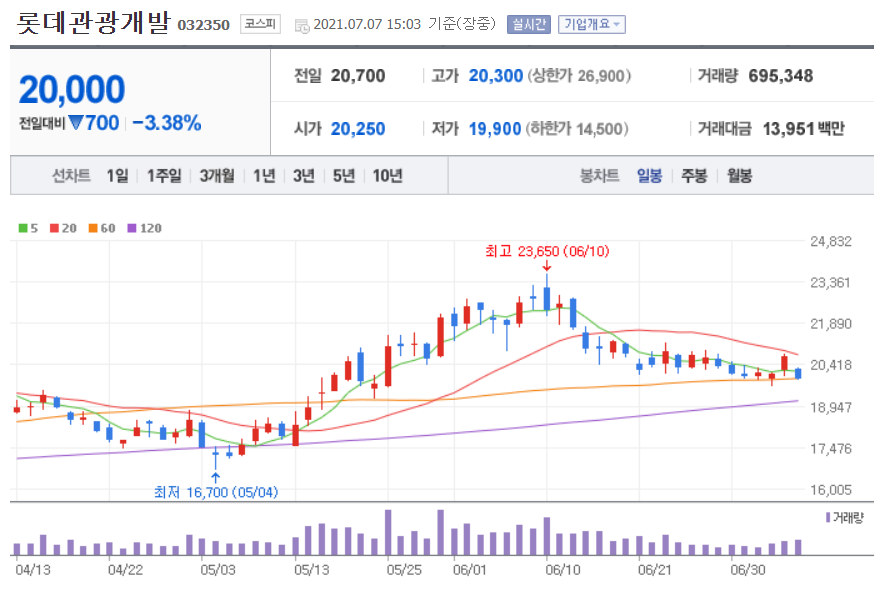
Task: Select the 10년 line chart tab
Action: pos(387,176)
